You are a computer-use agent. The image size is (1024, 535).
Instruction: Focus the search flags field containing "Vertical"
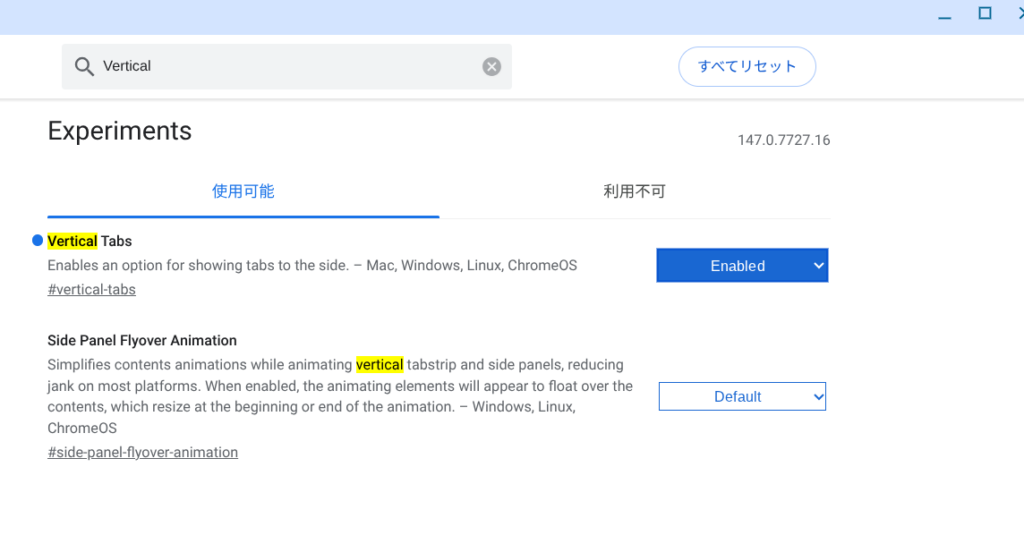[x=290, y=67]
